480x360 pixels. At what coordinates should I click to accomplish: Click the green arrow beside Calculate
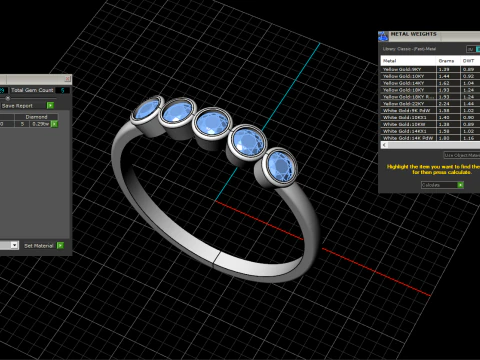click(460, 185)
